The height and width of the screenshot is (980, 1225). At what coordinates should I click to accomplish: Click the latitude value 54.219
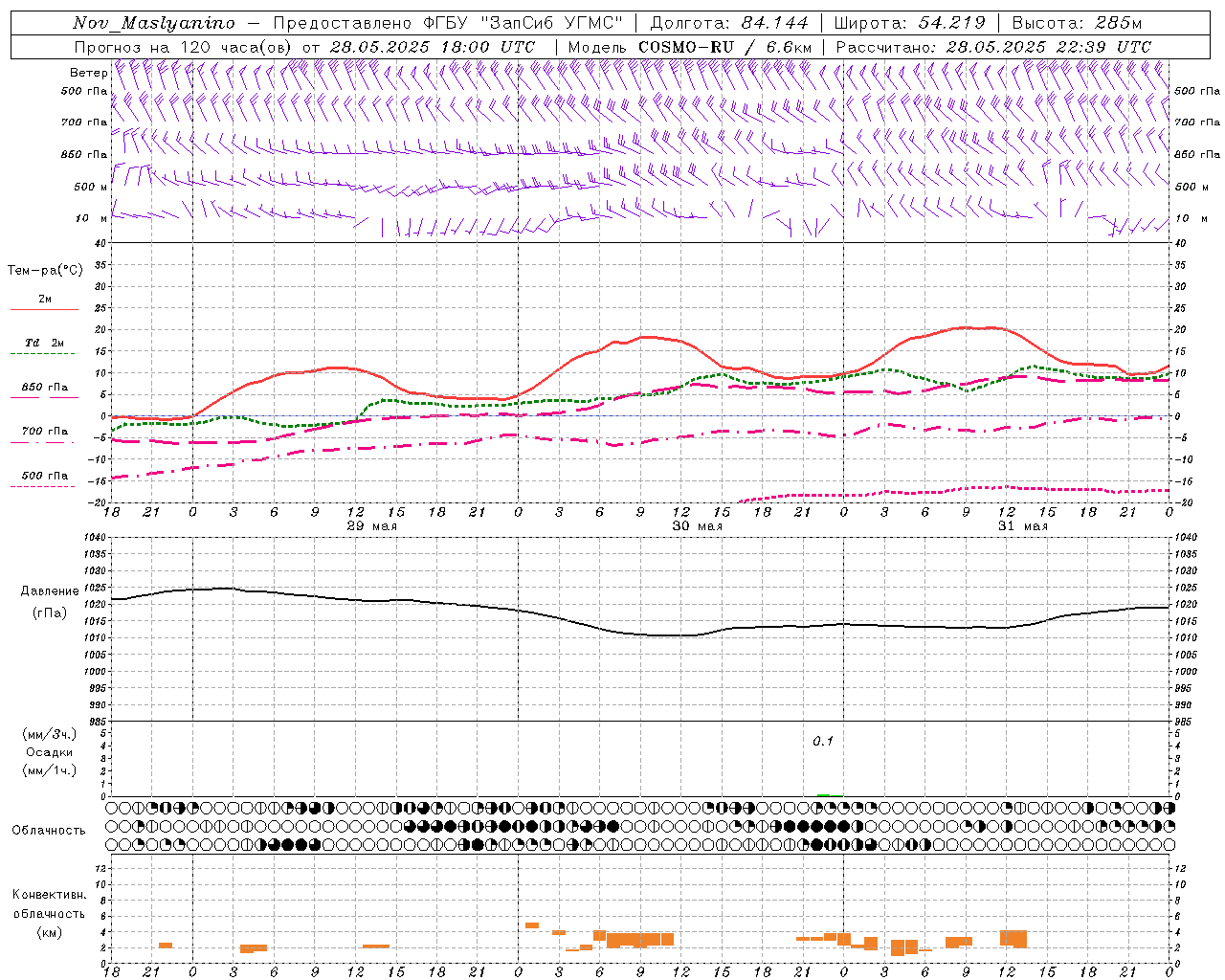coord(952,23)
